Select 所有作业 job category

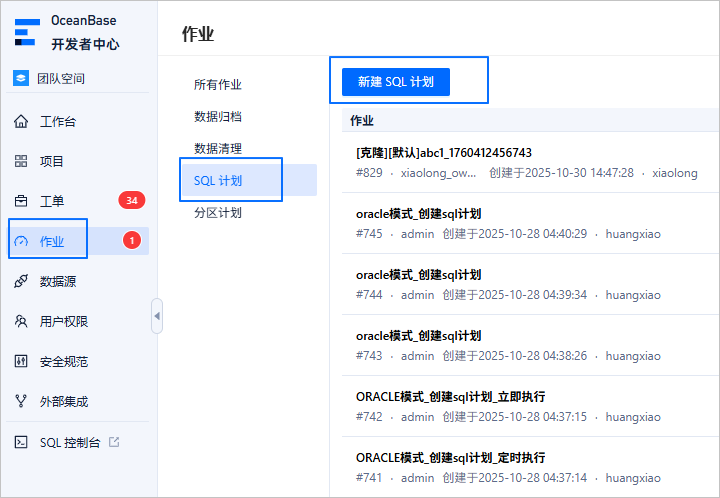pyautogui.click(x=218, y=84)
